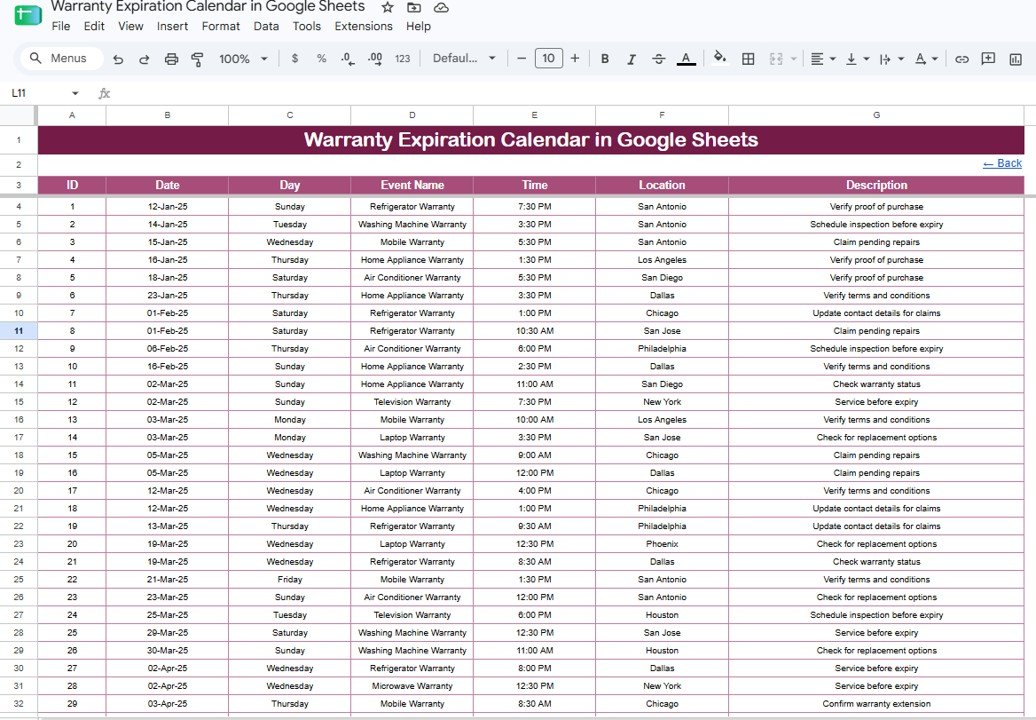The height and width of the screenshot is (720, 1036).
Task: Open the fill color picker
Action: 720,57
